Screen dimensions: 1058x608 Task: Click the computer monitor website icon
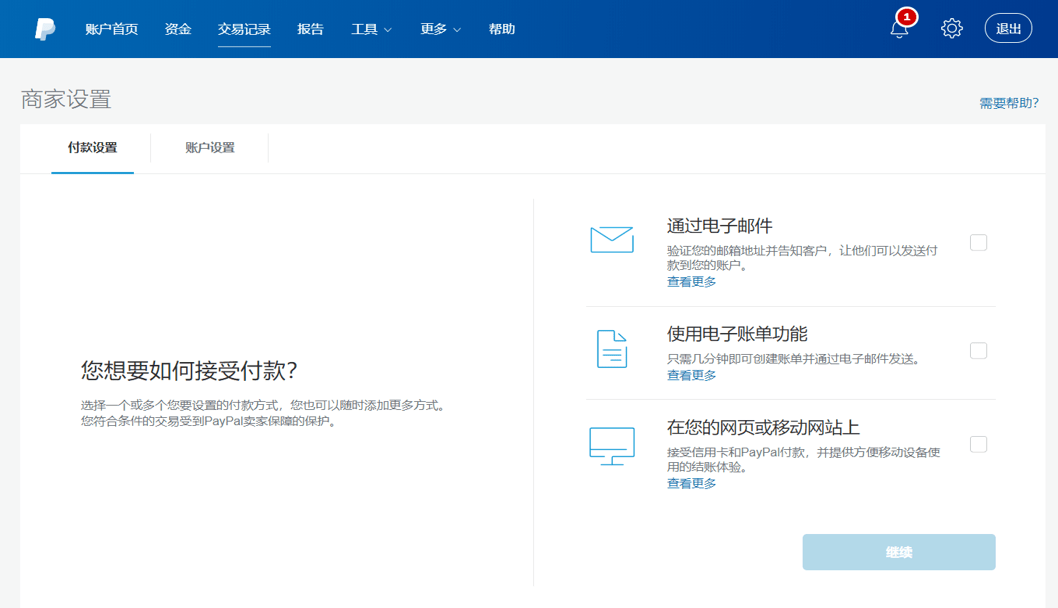611,446
